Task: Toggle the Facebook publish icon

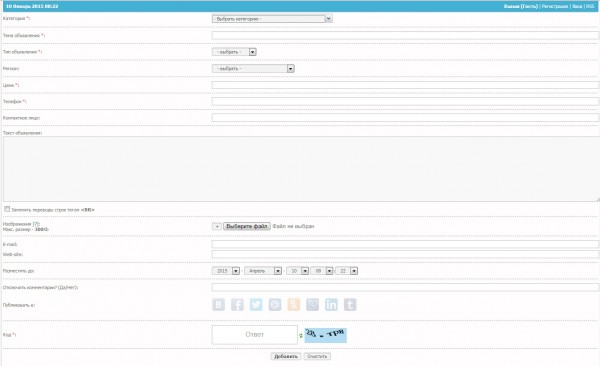Action: [237, 305]
